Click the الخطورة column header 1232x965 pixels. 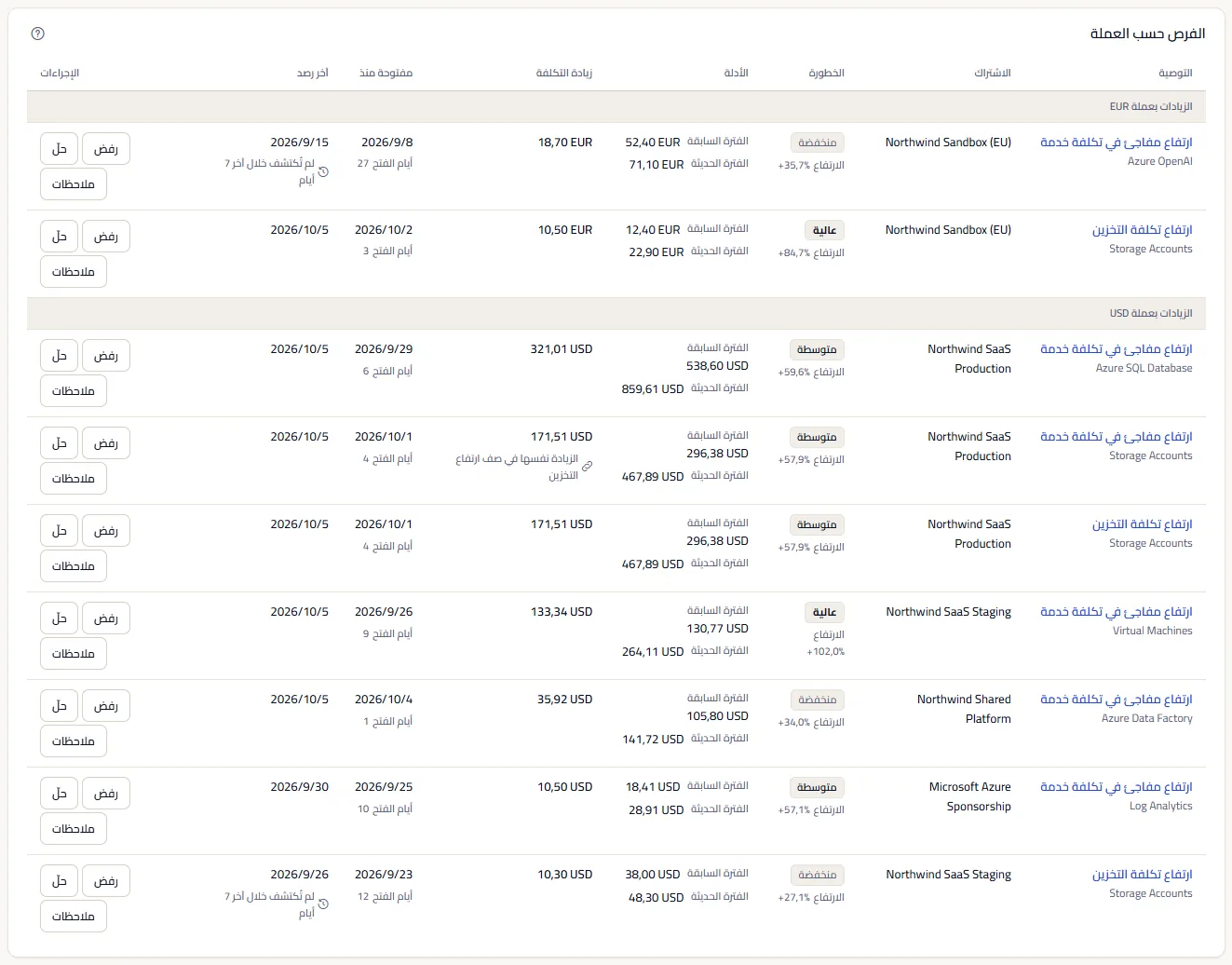point(827,73)
